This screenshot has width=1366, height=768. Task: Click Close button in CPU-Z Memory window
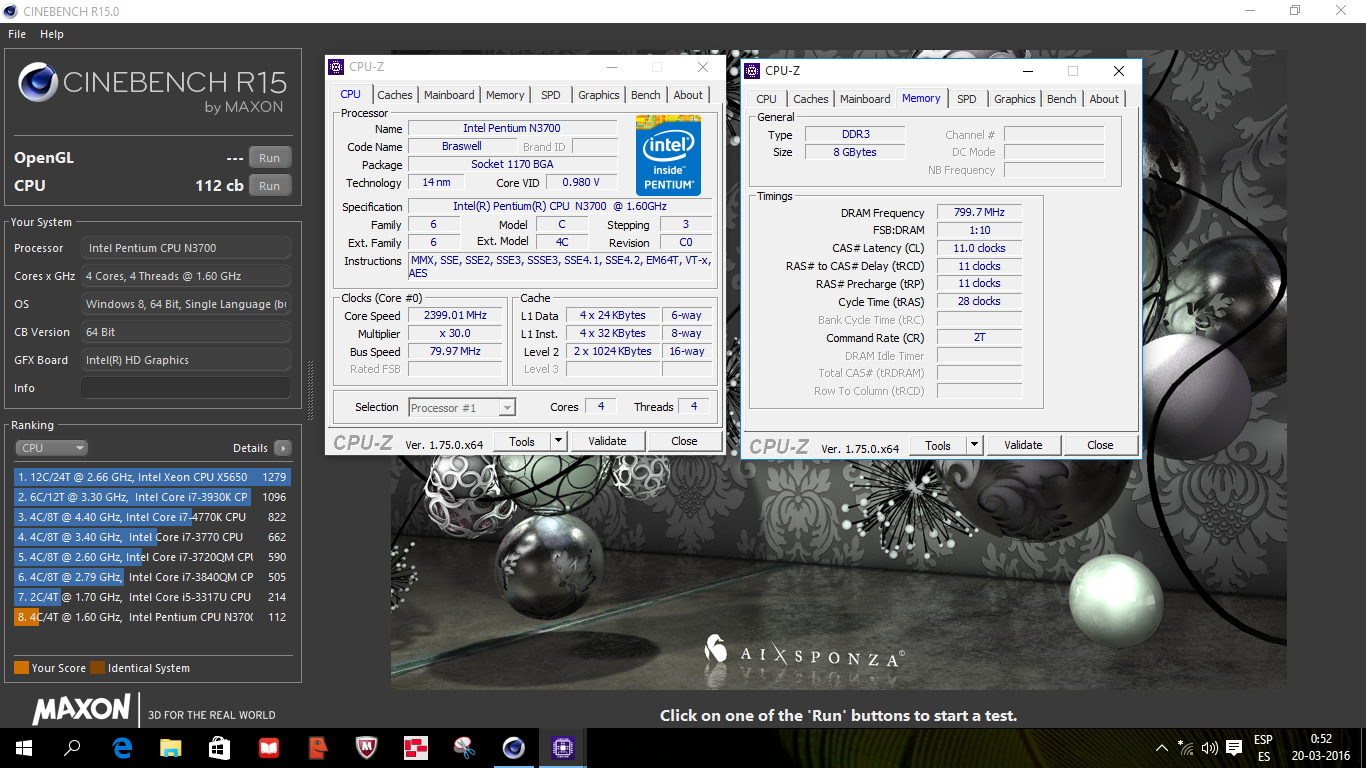[x=1100, y=445]
